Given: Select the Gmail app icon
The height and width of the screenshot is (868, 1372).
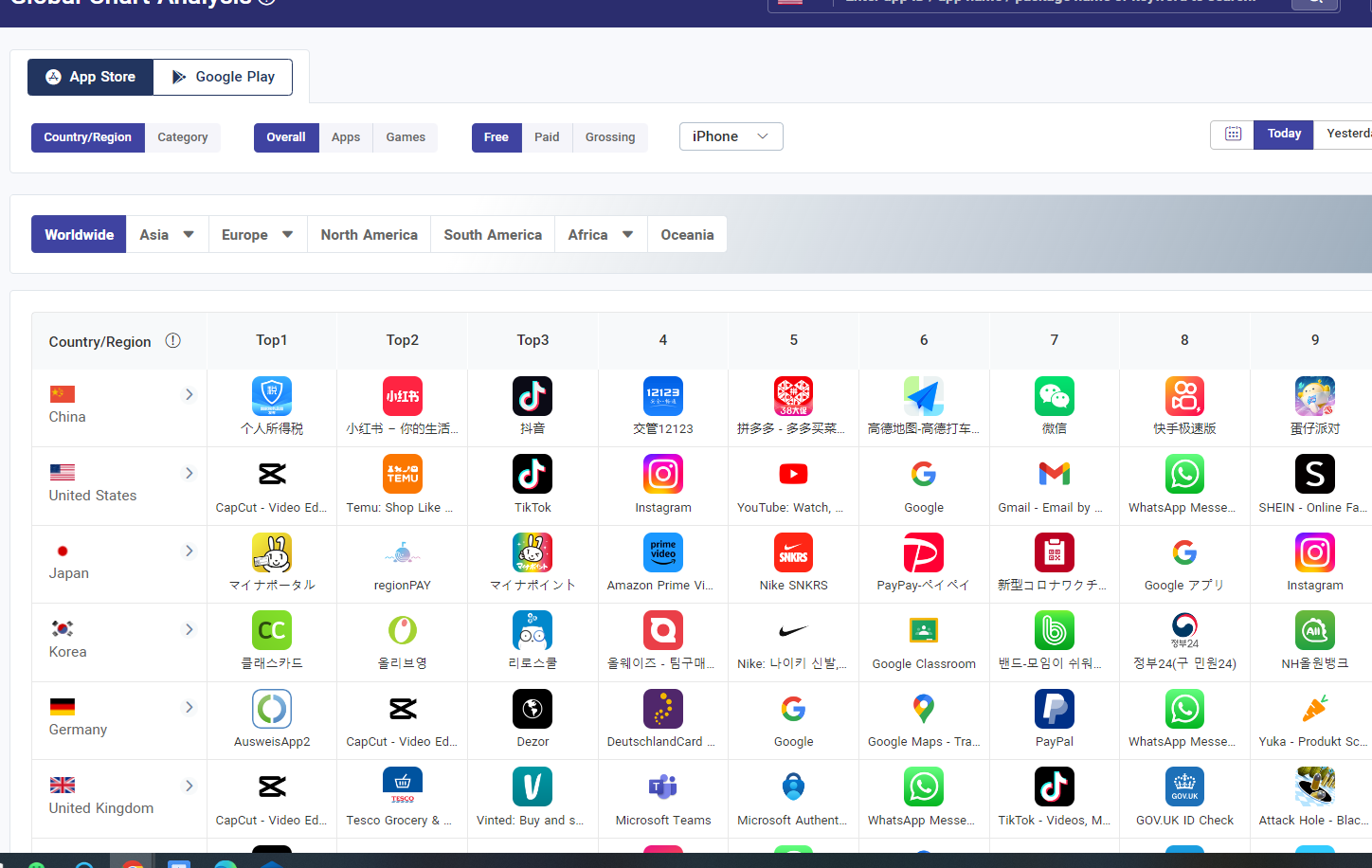Looking at the screenshot, I should 1055,474.
